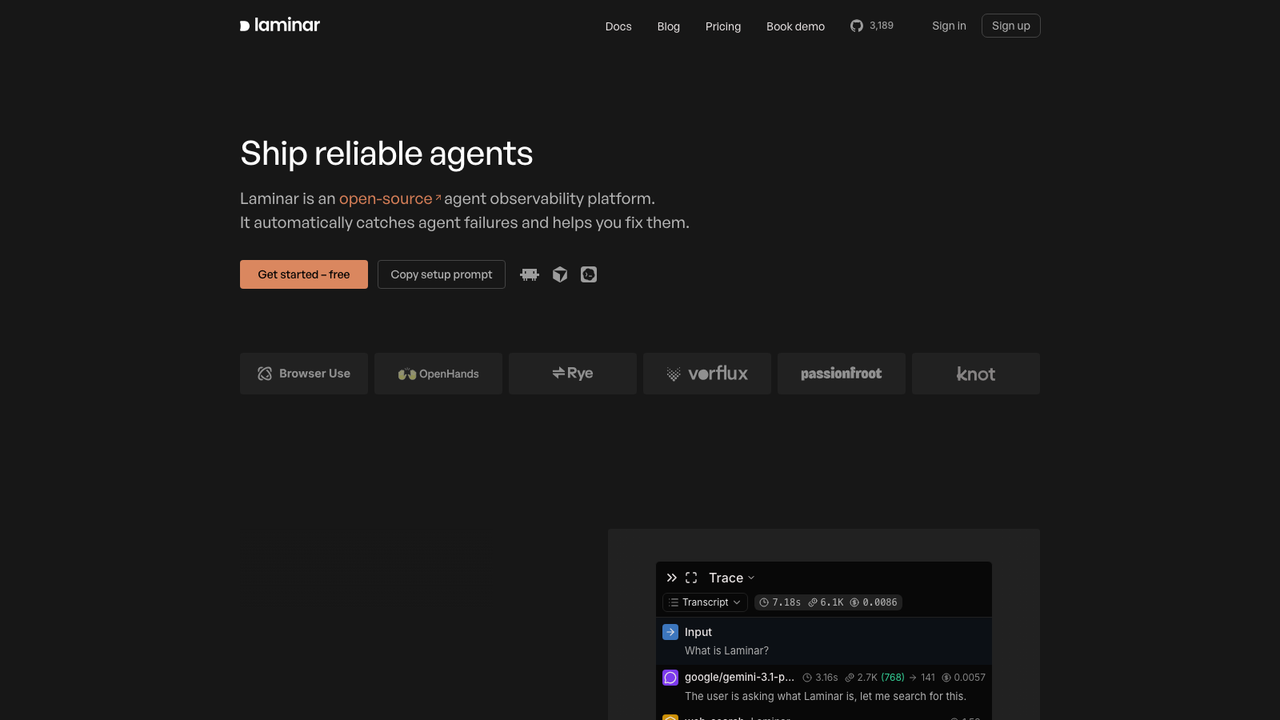Screen dimensions: 1280x720
Task: Select the google/gemini-3.1-p... span row
Action: (x=824, y=686)
